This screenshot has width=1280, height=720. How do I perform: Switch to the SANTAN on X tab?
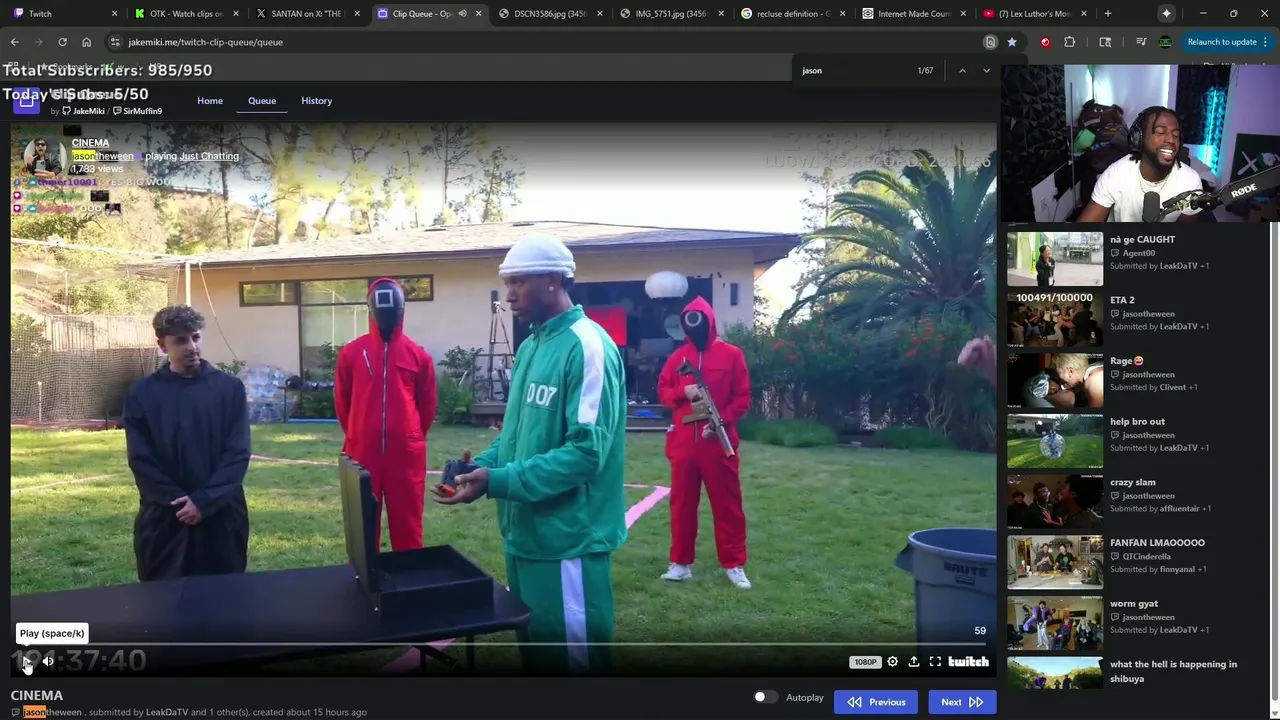pos(308,14)
